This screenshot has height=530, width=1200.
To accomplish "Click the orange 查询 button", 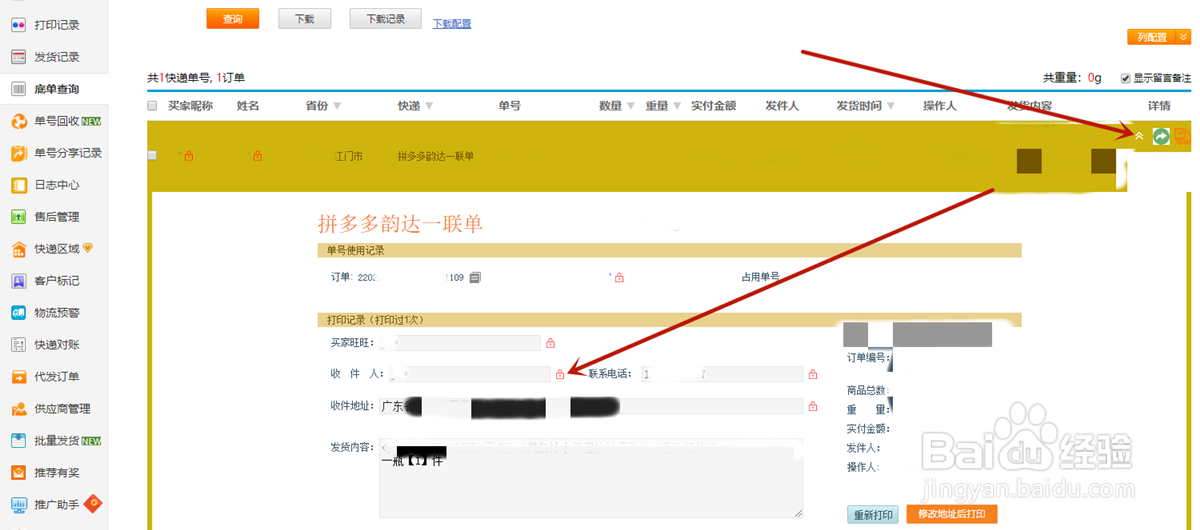I will pyautogui.click(x=233, y=19).
